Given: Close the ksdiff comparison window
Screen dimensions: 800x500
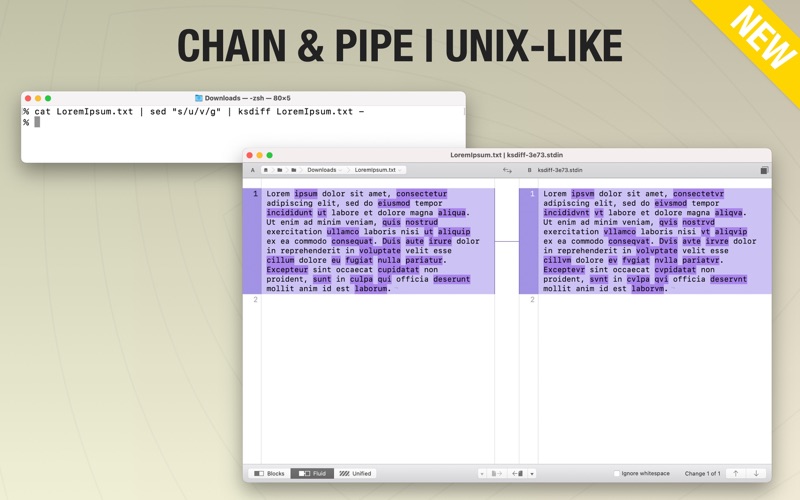Looking at the screenshot, I should coord(249,155).
